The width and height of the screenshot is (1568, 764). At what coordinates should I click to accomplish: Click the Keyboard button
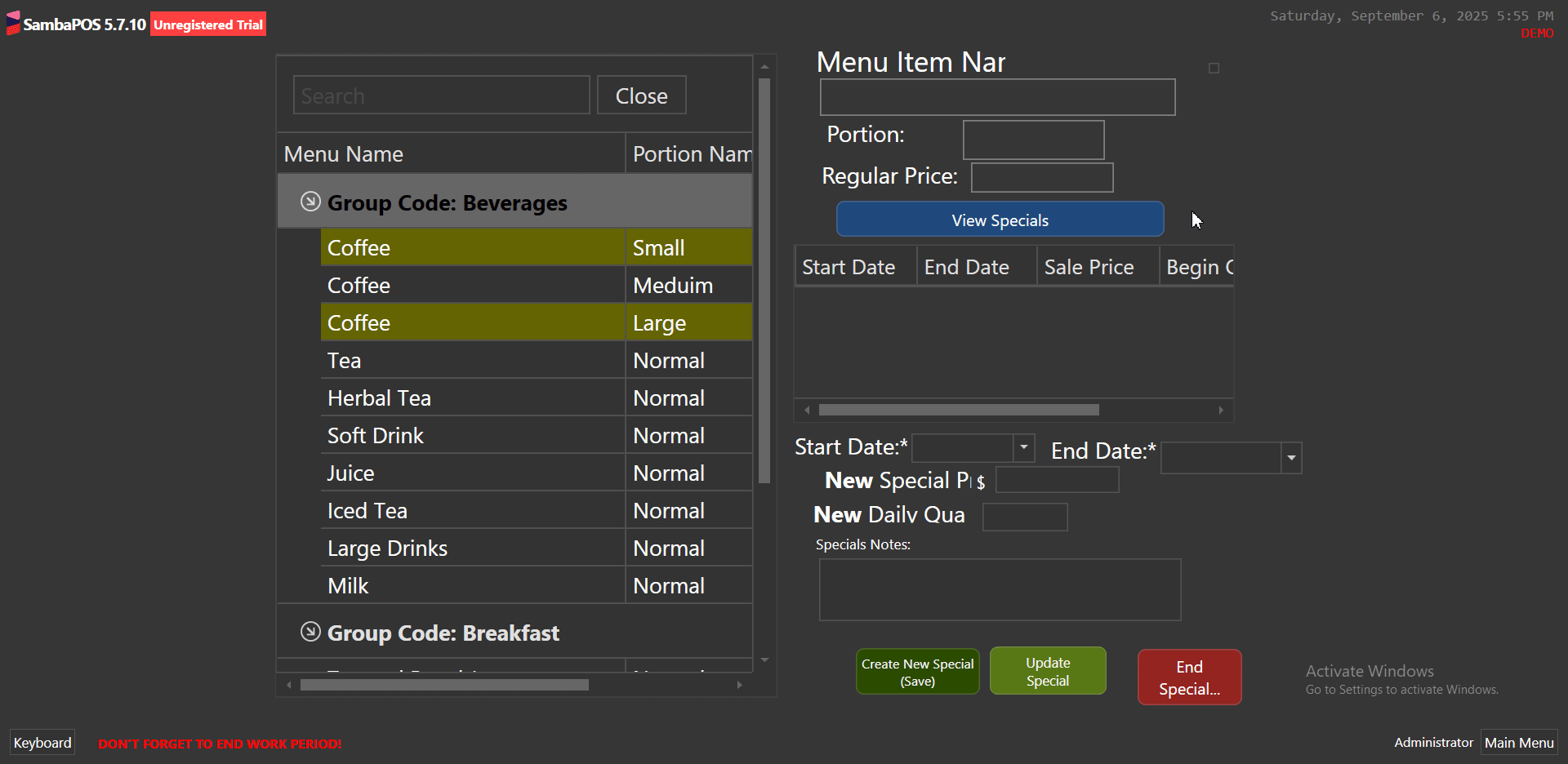(x=41, y=742)
